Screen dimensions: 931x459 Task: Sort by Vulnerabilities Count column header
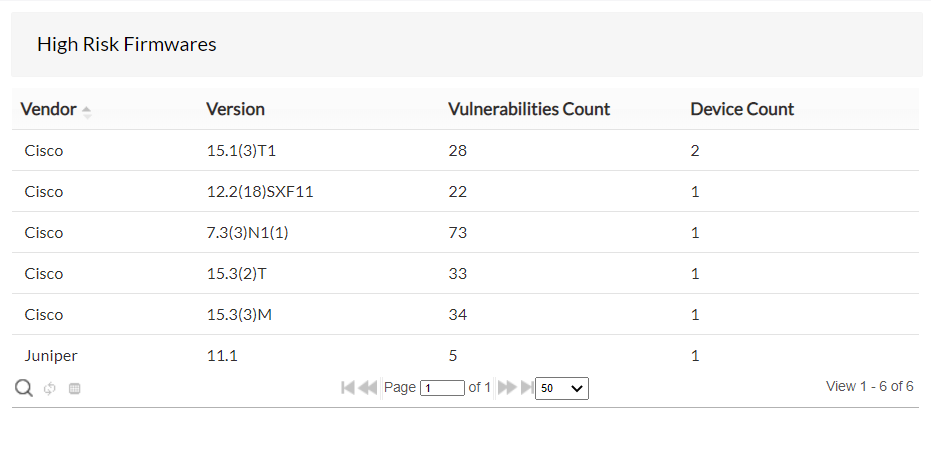529,109
